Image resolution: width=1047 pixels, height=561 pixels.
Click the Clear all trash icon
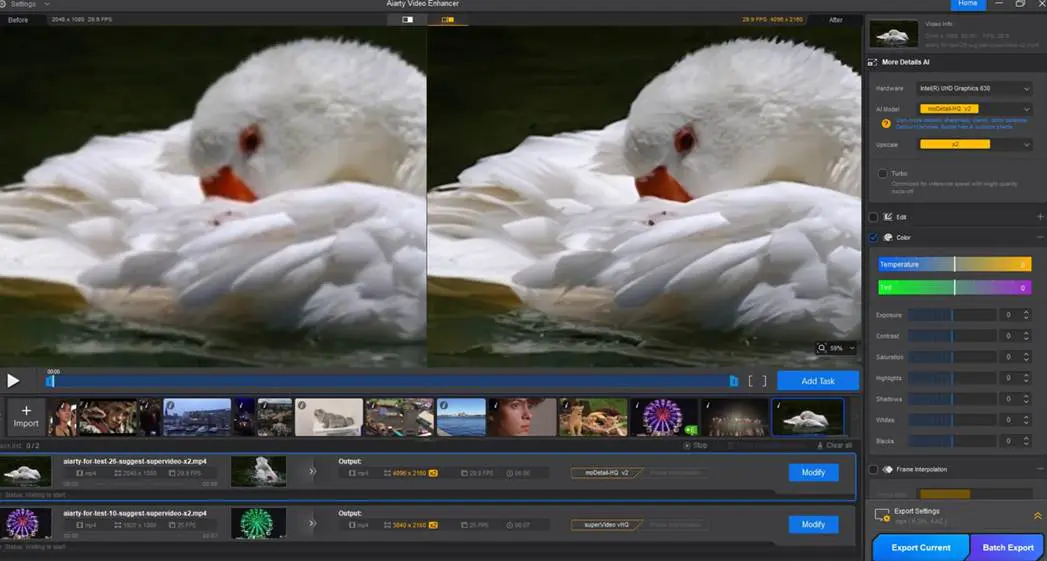pyautogui.click(x=820, y=445)
